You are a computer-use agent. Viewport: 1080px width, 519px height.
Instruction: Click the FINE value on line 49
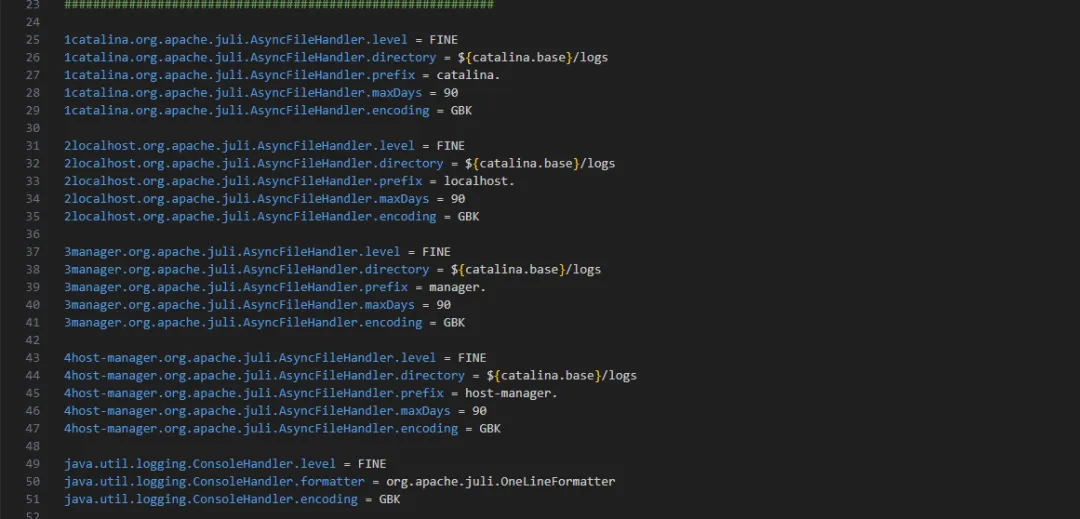pos(372,464)
